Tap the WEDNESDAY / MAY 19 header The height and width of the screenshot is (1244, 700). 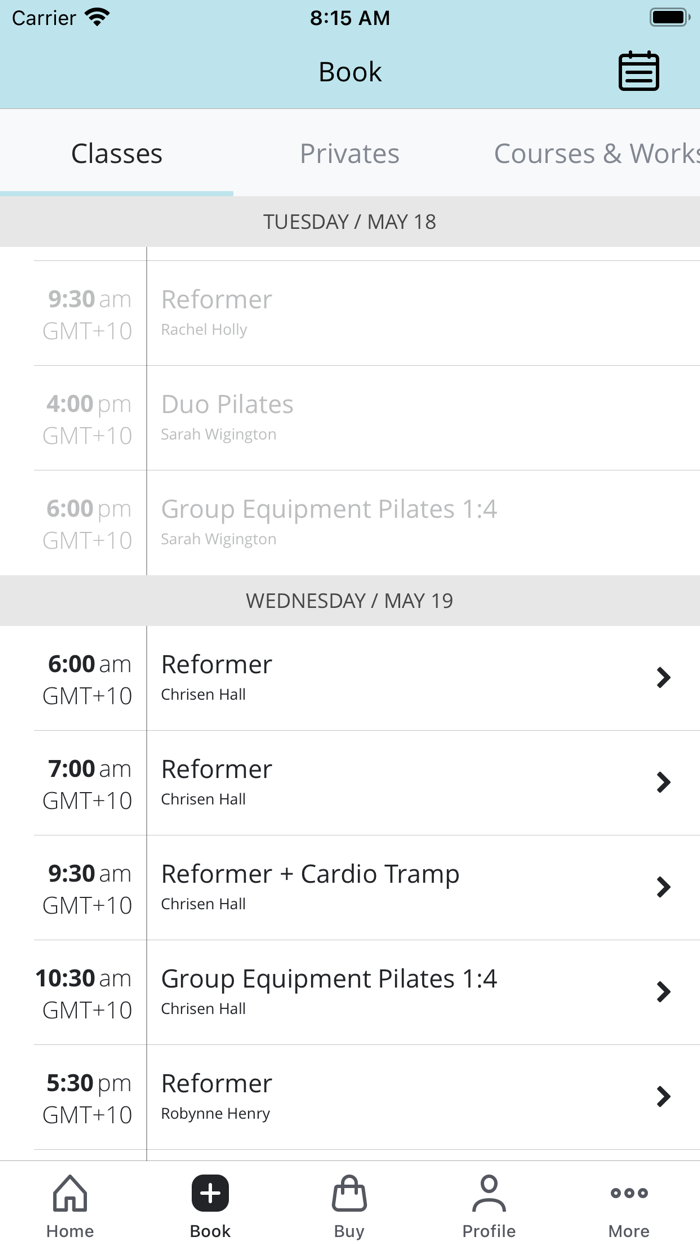pyautogui.click(x=350, y=600)
